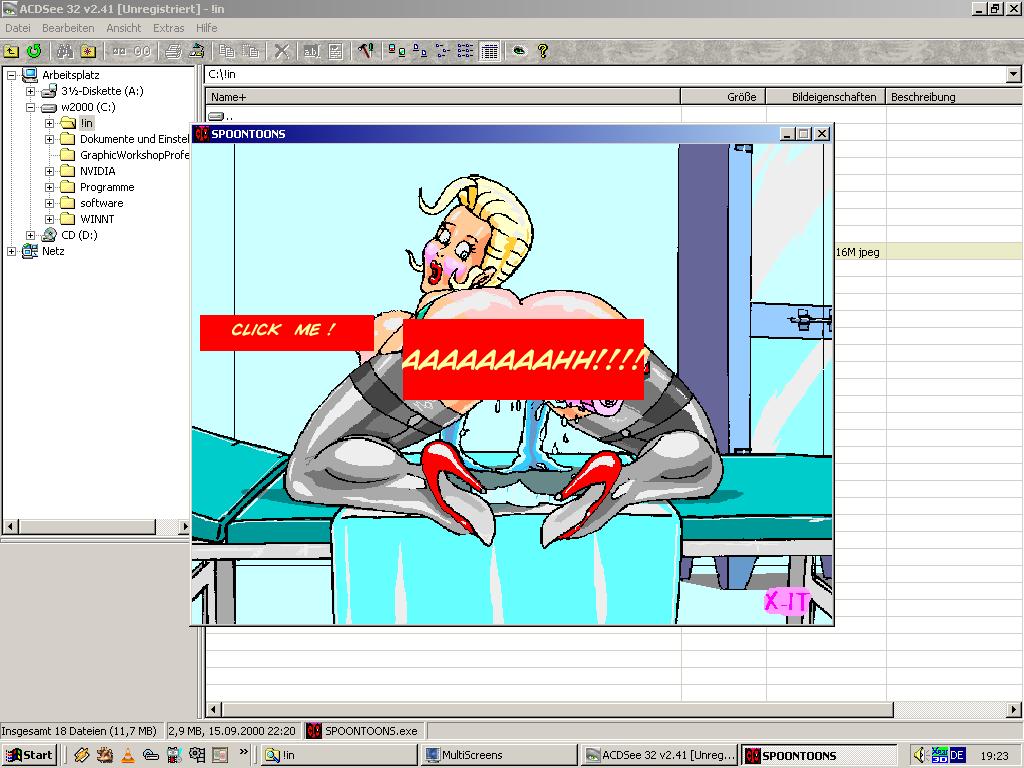Image resolution: width=1024 pixels, height=768 pixels.
Task: Select Dokumente und Einstel folder in tree
Action: click(134, 139)
